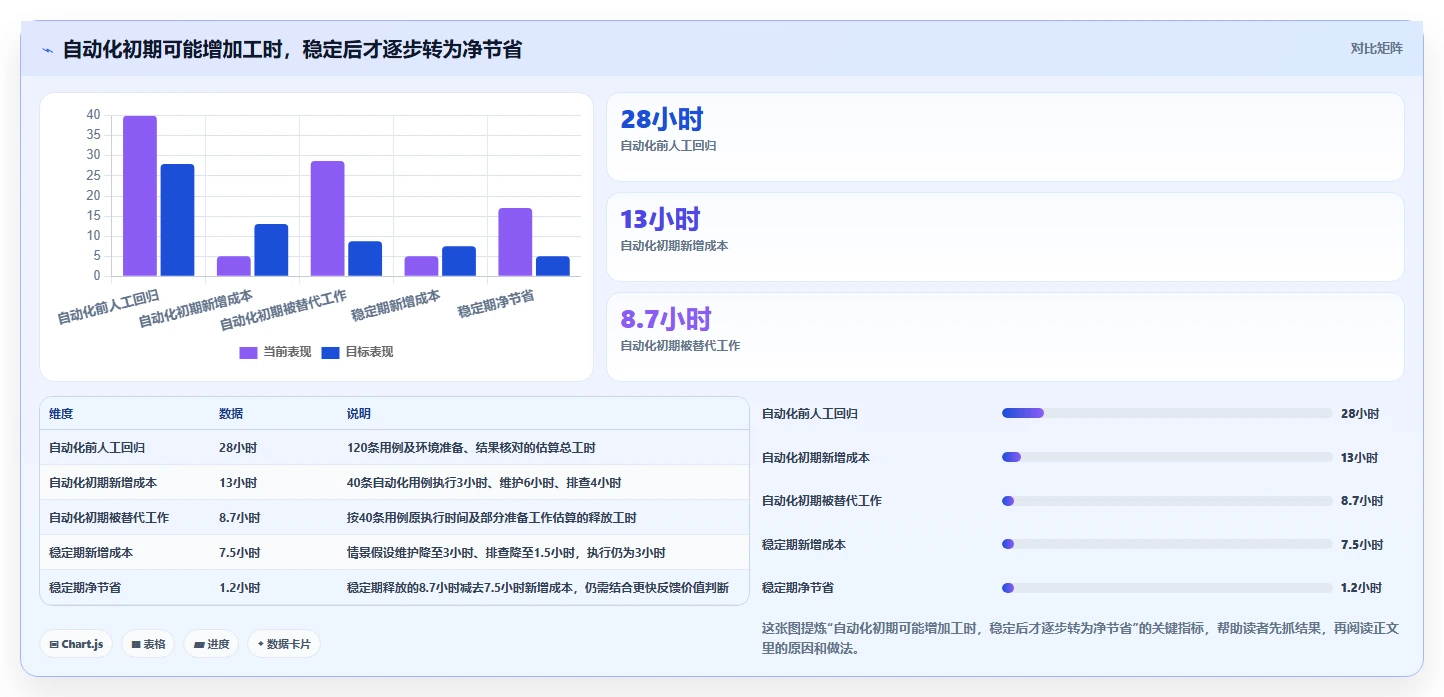
Task: Click the progress bar for 自动化初期被替代工作
Action: tap(1167, 501)
